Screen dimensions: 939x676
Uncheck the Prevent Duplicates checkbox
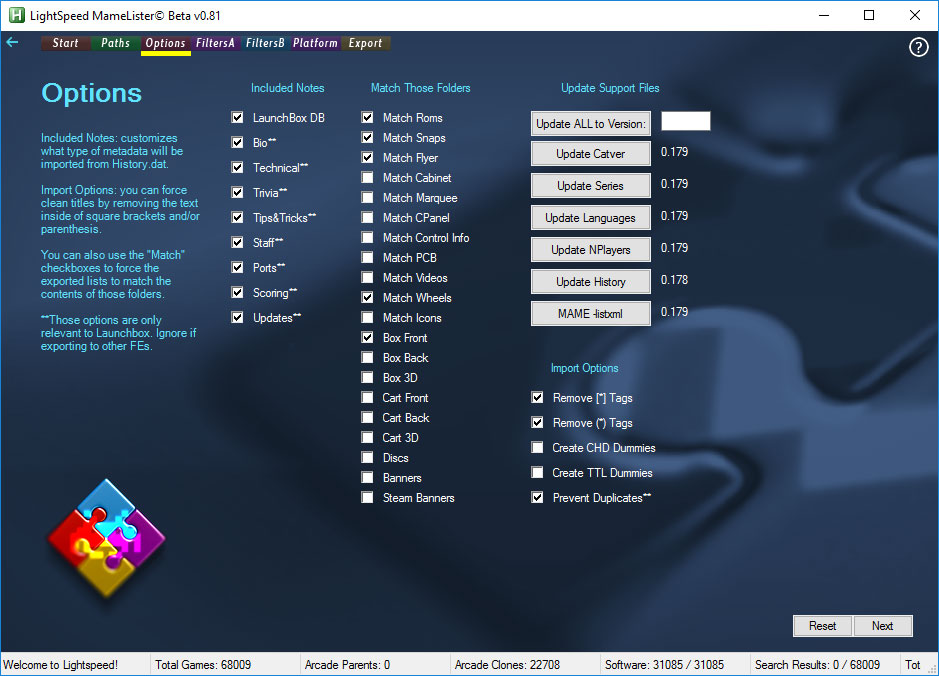click(x=538, y=498)
